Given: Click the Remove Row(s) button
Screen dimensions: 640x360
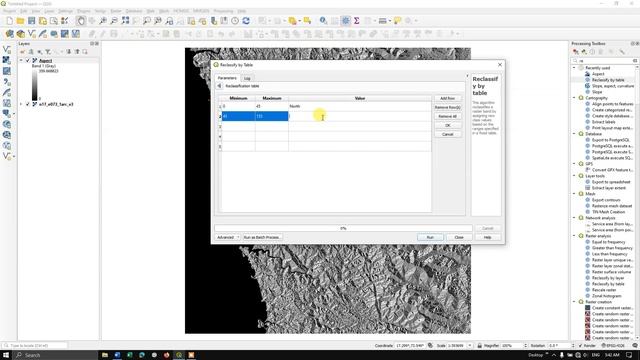Looking at the screenshot, I should 448,107.
